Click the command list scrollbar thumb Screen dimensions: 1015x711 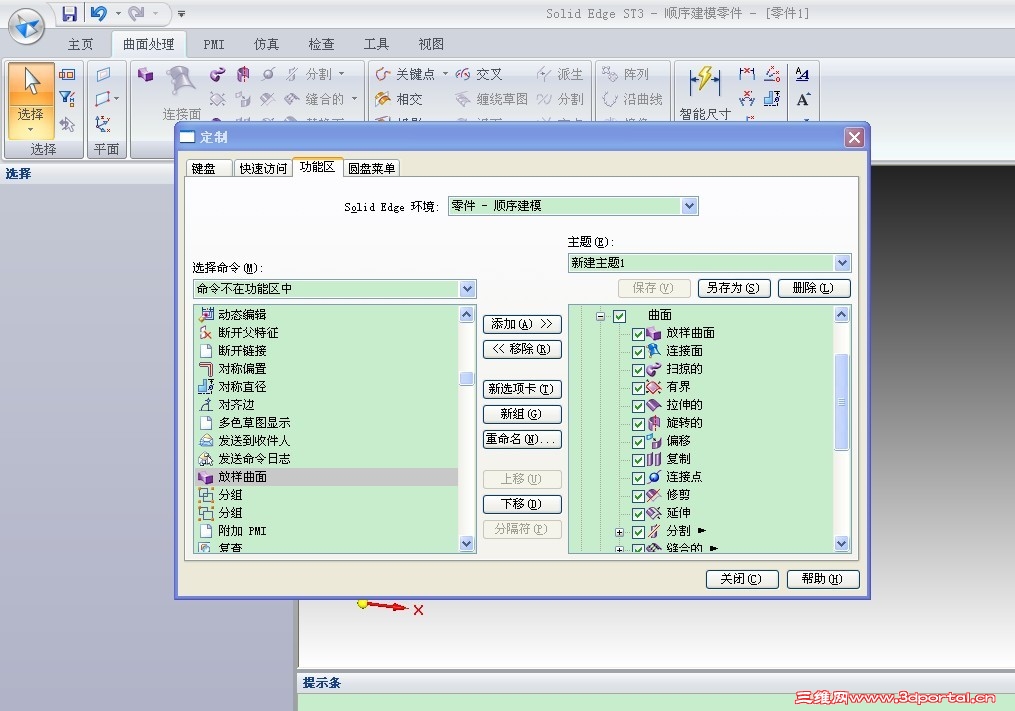(466, 378)
